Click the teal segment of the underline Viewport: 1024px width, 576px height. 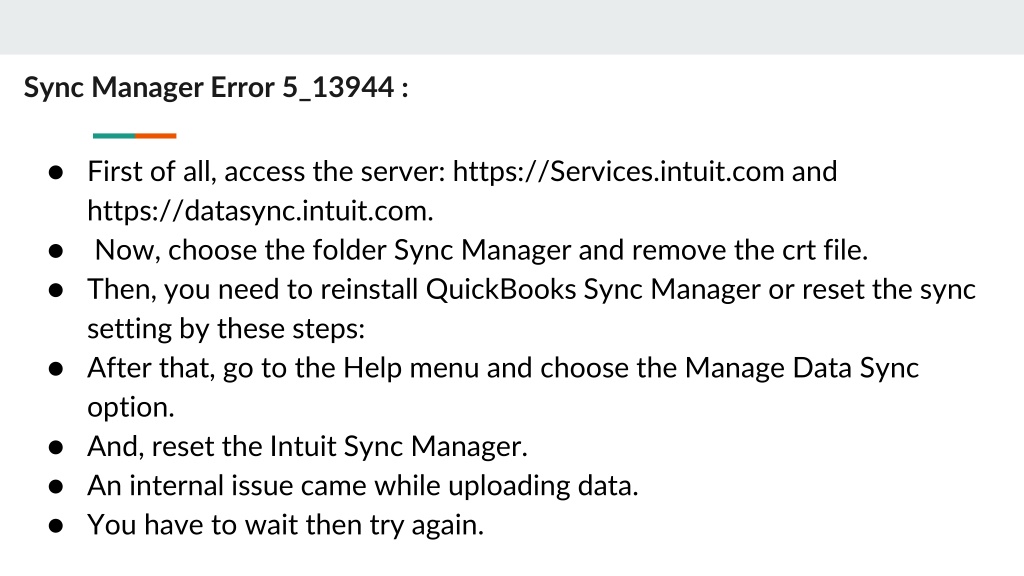pos(114,136)
